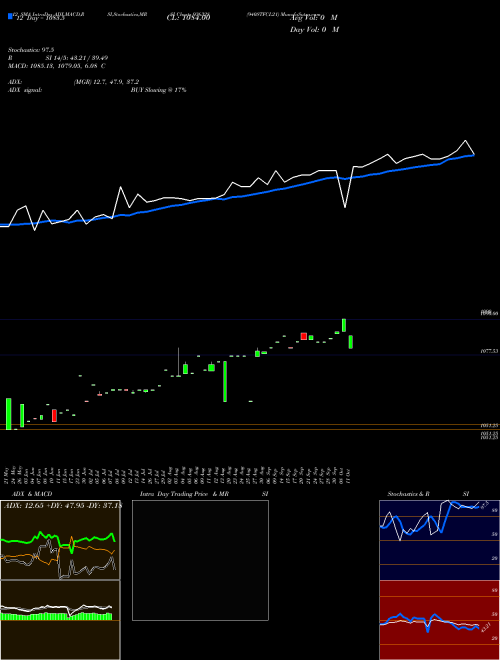Click the ADX +DY -DY readout
500x660 pixels.
coord(62,506)
